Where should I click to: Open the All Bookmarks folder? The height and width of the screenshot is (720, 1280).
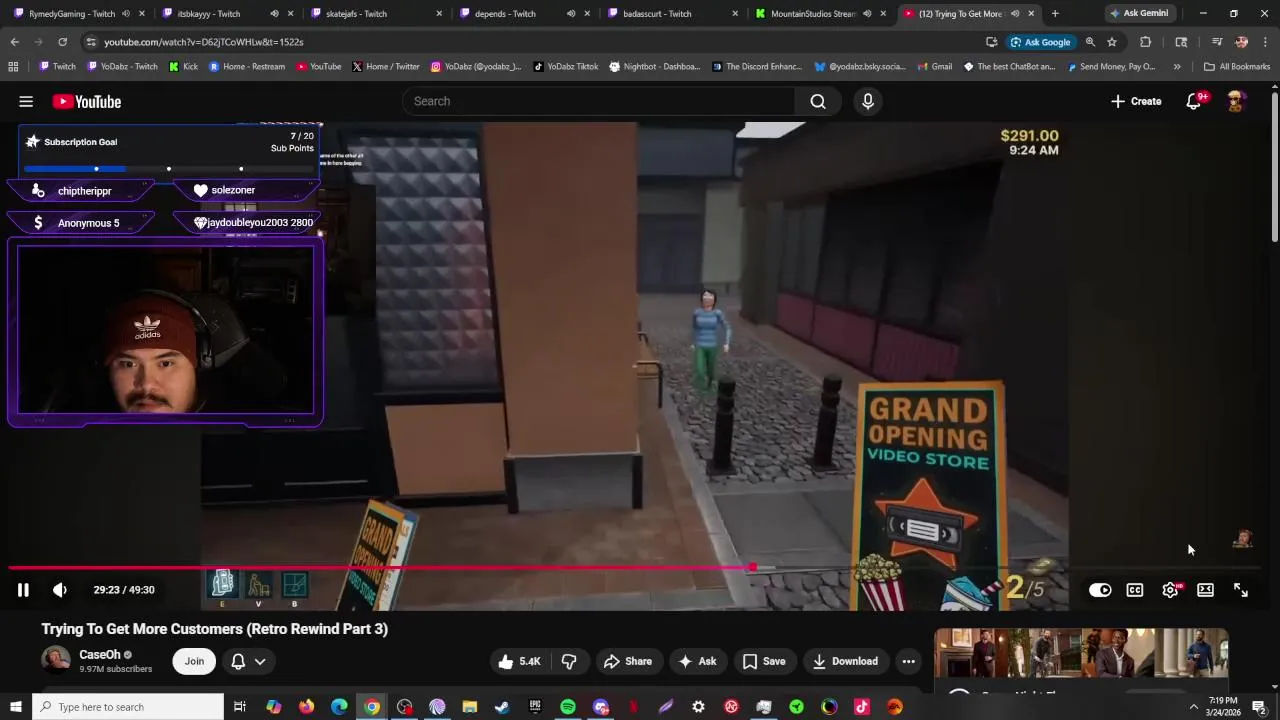tap(1237, 67)
